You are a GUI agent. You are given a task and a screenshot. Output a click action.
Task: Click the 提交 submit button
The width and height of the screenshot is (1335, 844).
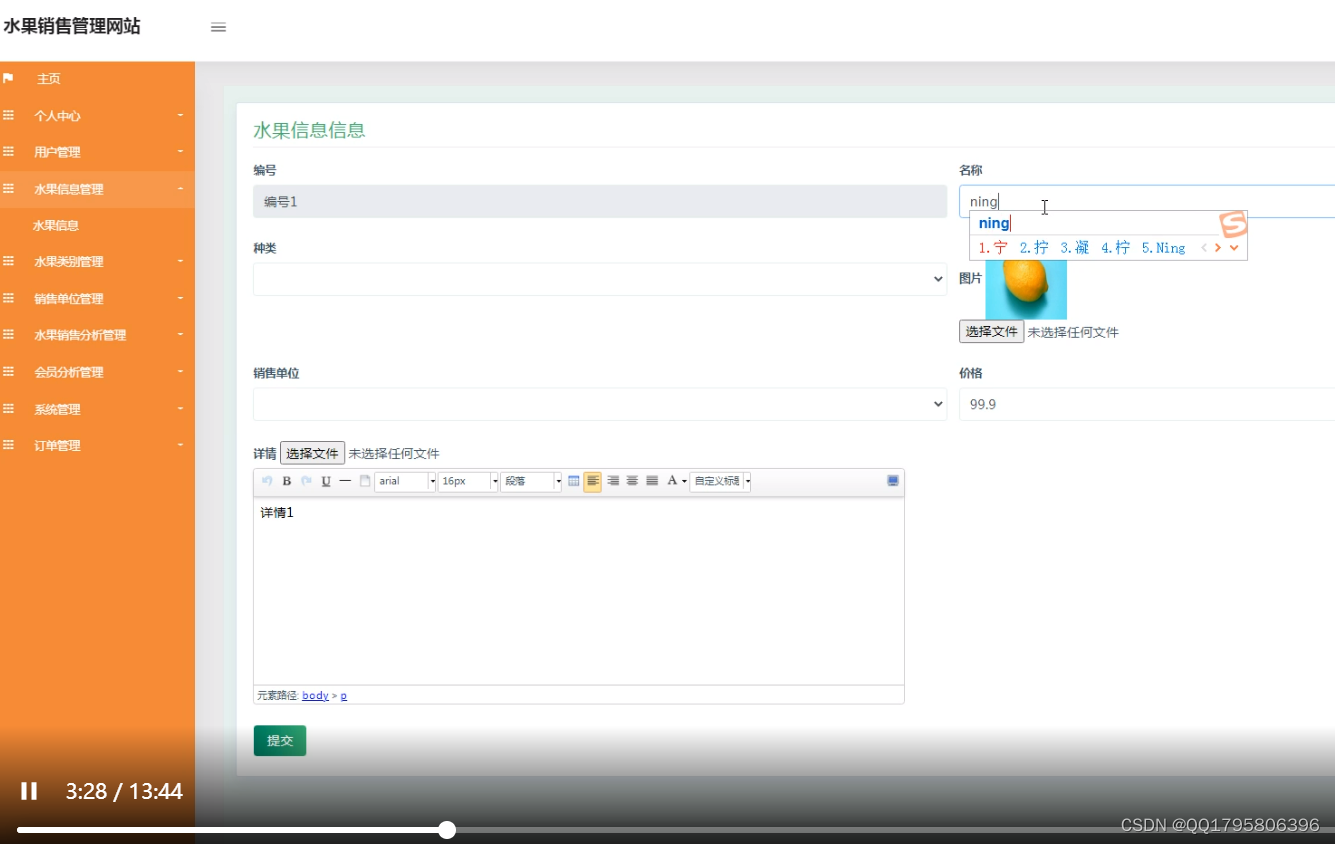tap(280, 740)
